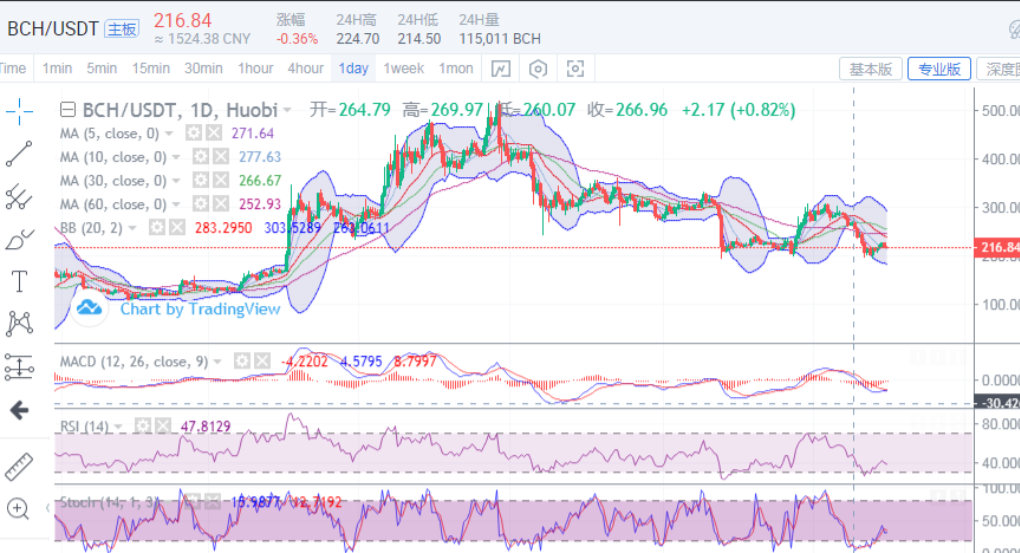Activate the ruler measure tool
This screenshot has height=553, width=1020.
(19, 466)
